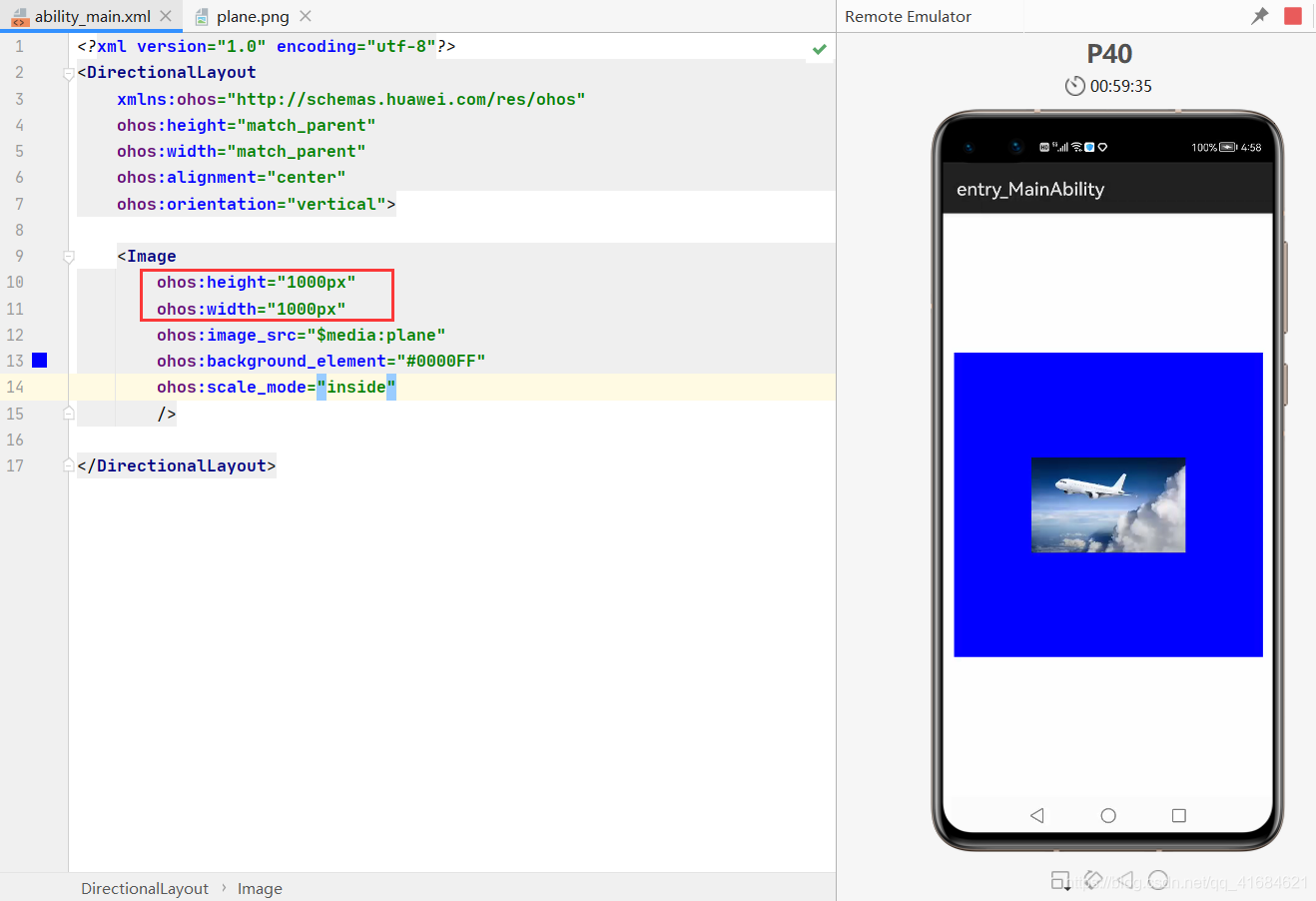Click the emulator timer clock icon

pos(1074,86)
